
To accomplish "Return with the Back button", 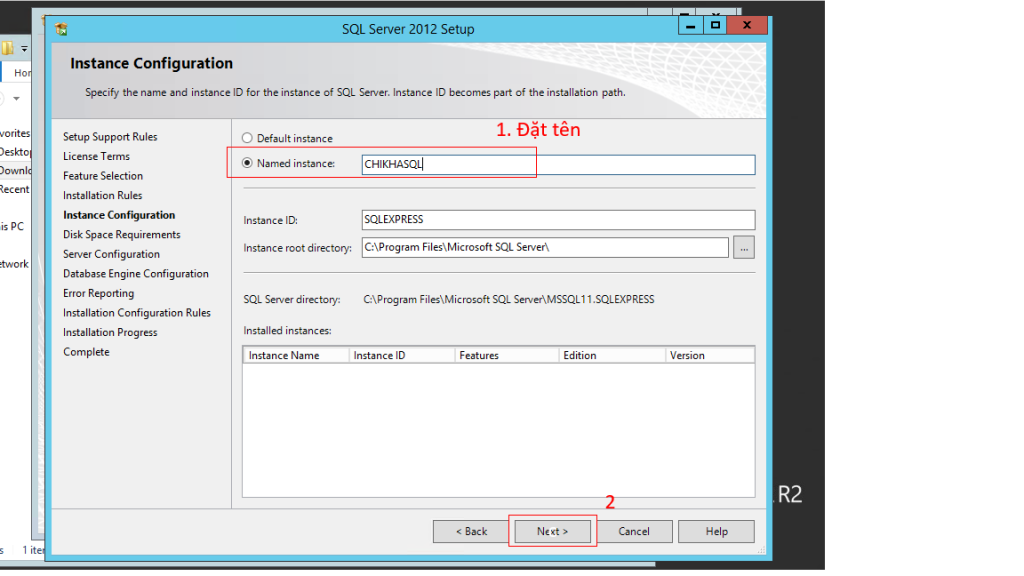I will click(472, 532).
